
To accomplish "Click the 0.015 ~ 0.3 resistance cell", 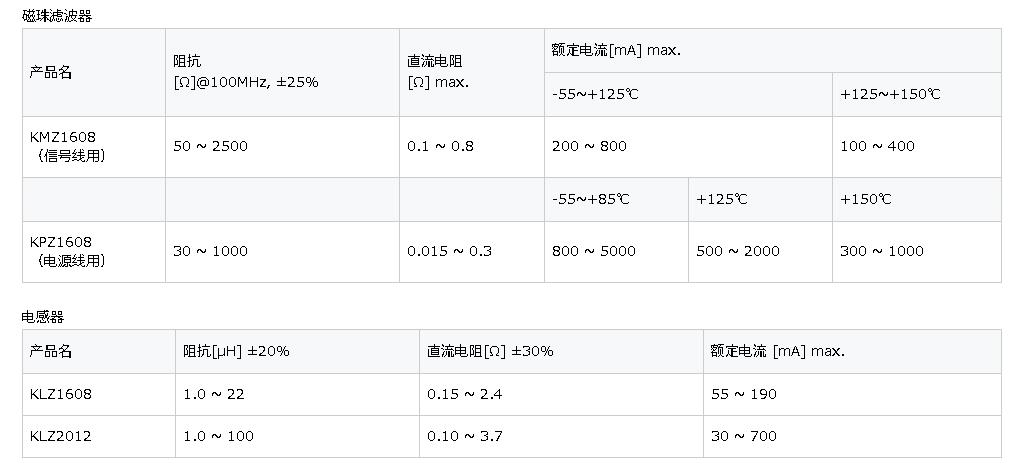I will coord(472,252).
